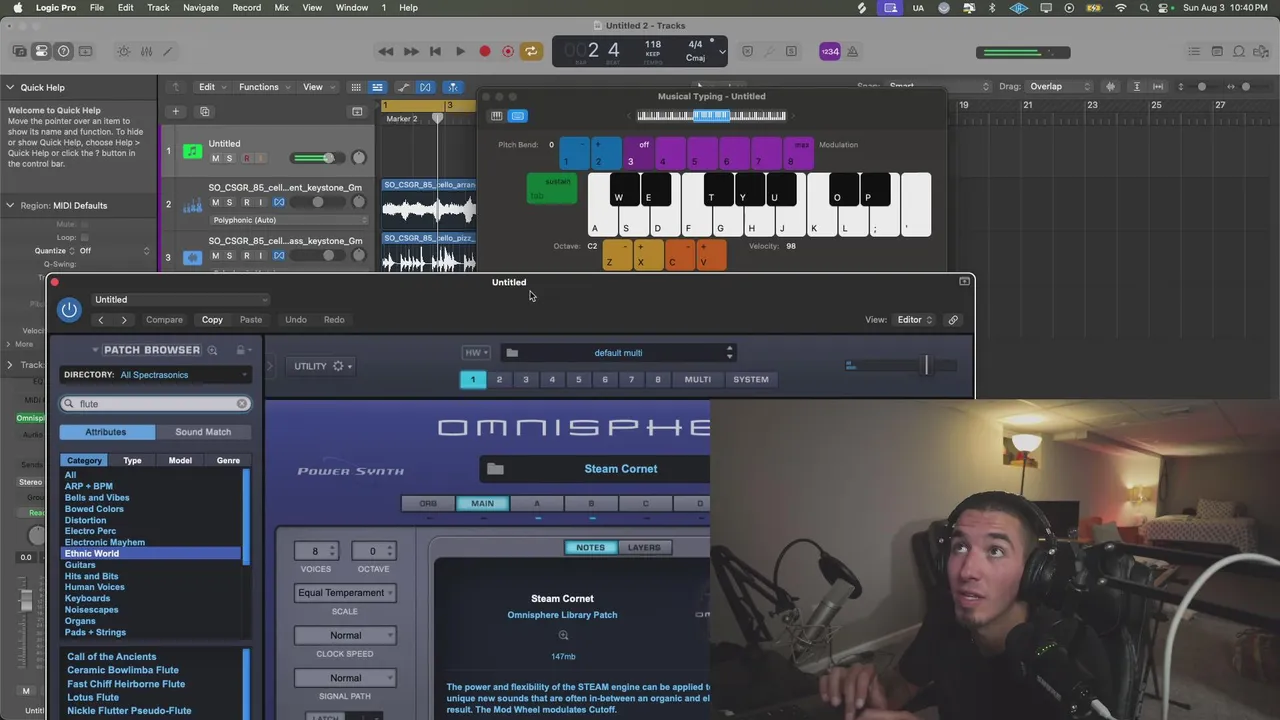Toggle the automation curve button in tracks toolbar
Image resolution: width=1280 pixels, height=720 pixels.
click(x=403, y=87)
